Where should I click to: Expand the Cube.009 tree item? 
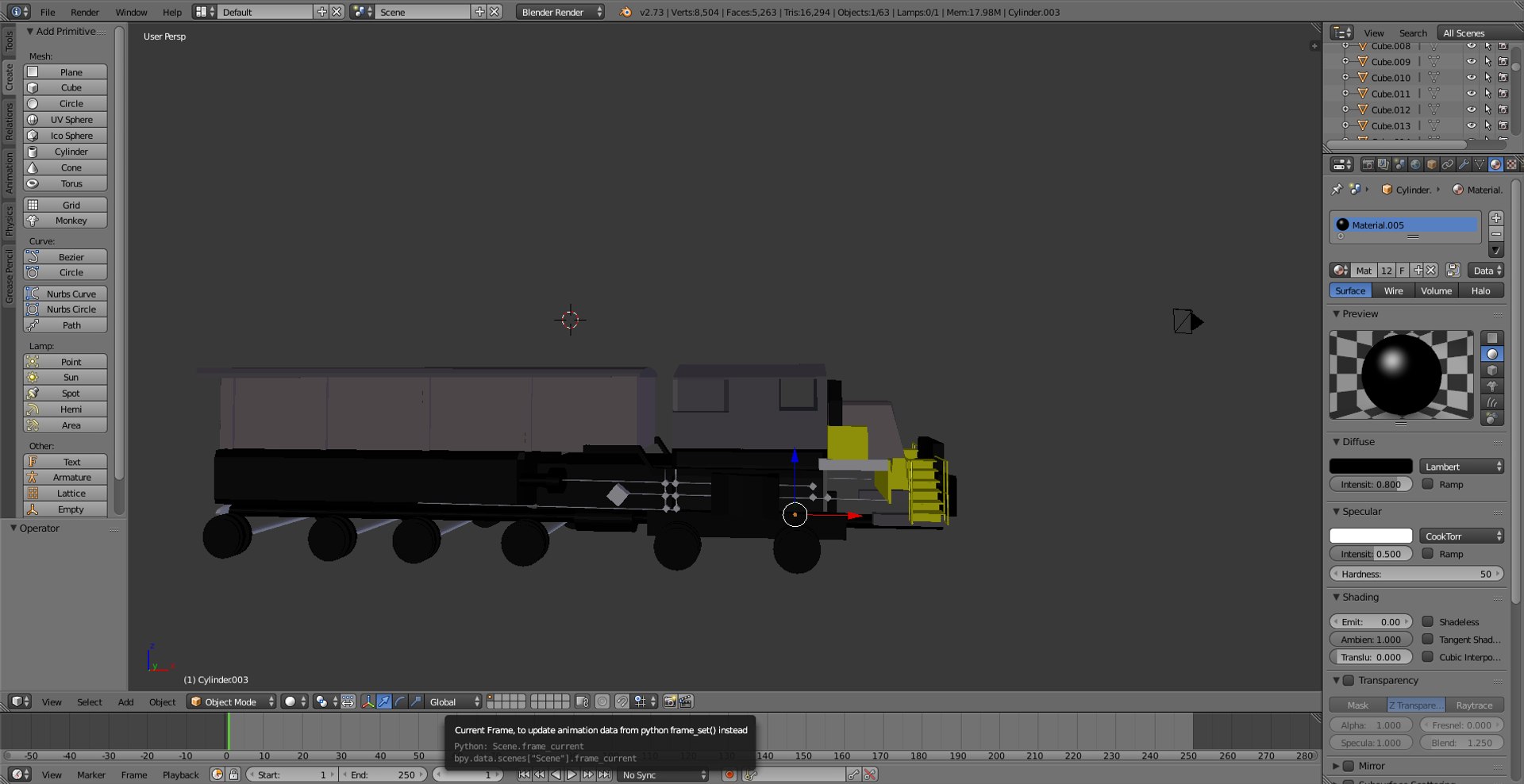click(x=1345, y=61)
